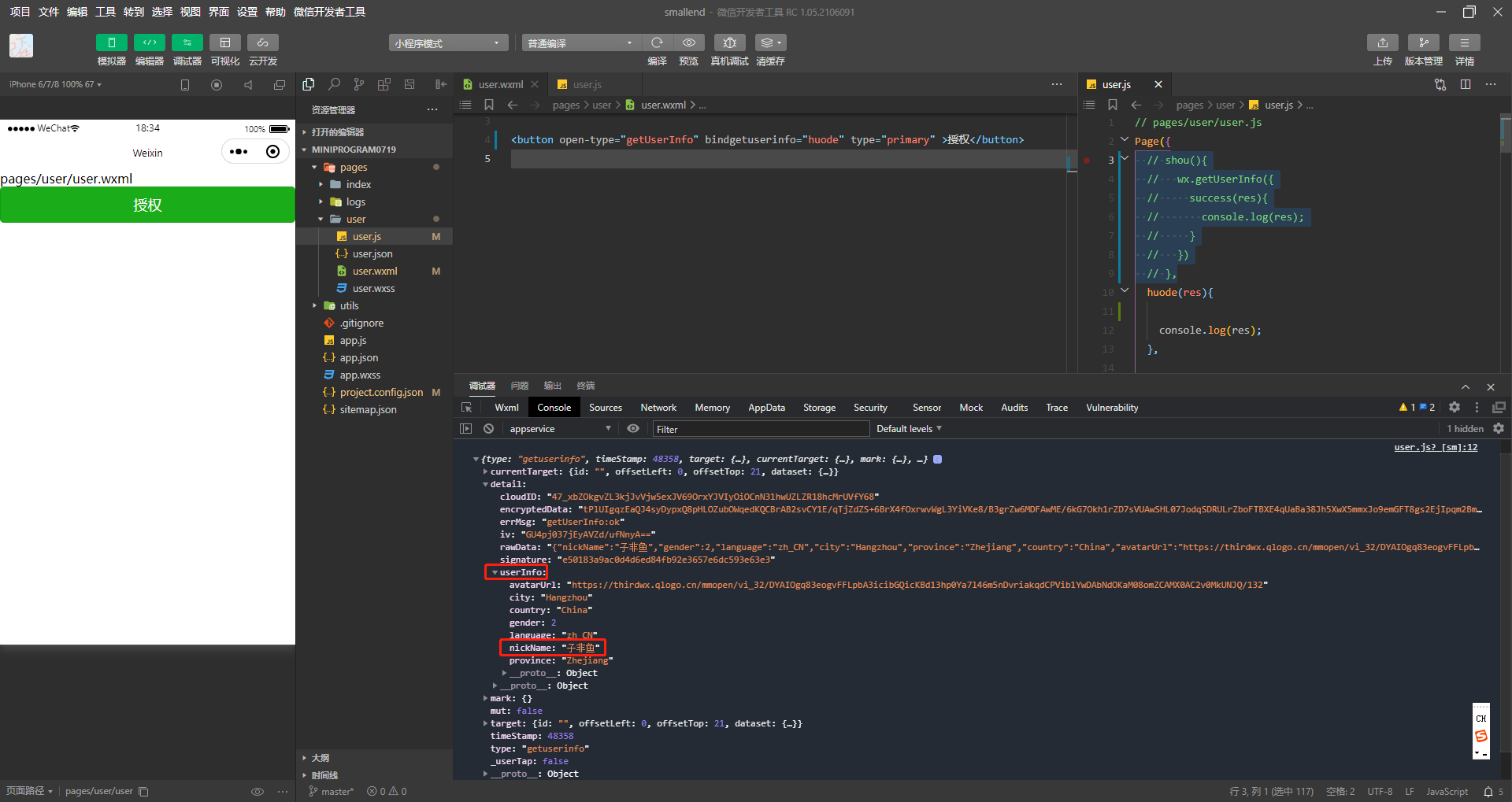The width and height of the screenshot is (1512, 802).
Task: Click the element inspector arrow icon
Action: 467,408
